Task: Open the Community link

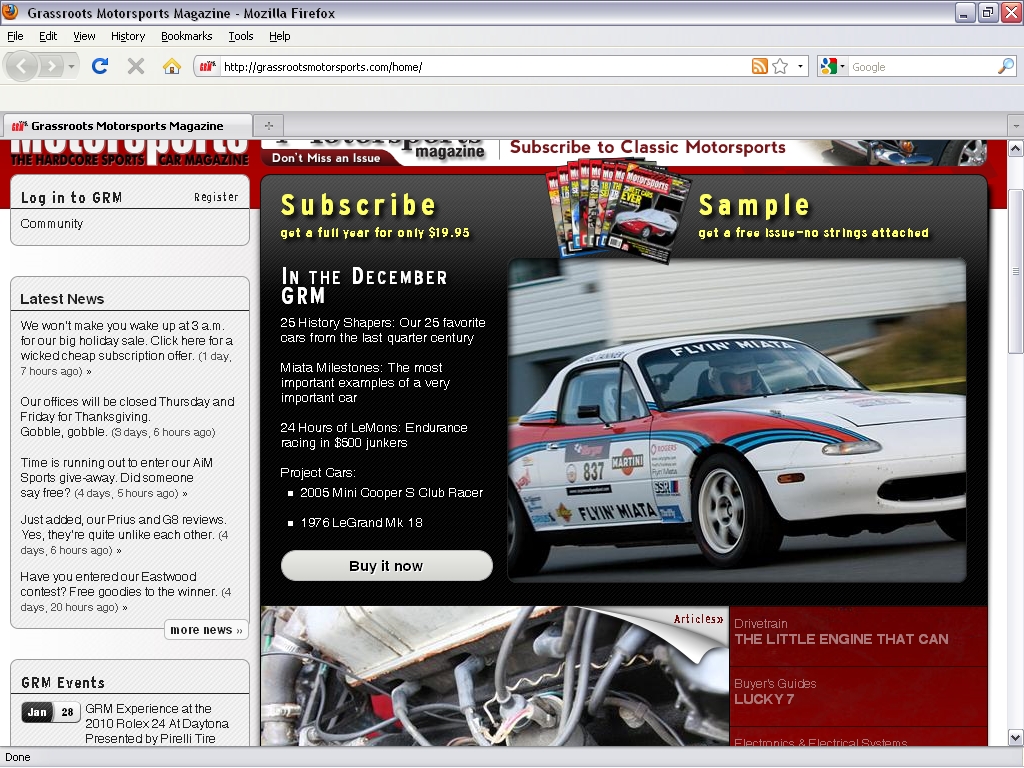Action: 52,223
